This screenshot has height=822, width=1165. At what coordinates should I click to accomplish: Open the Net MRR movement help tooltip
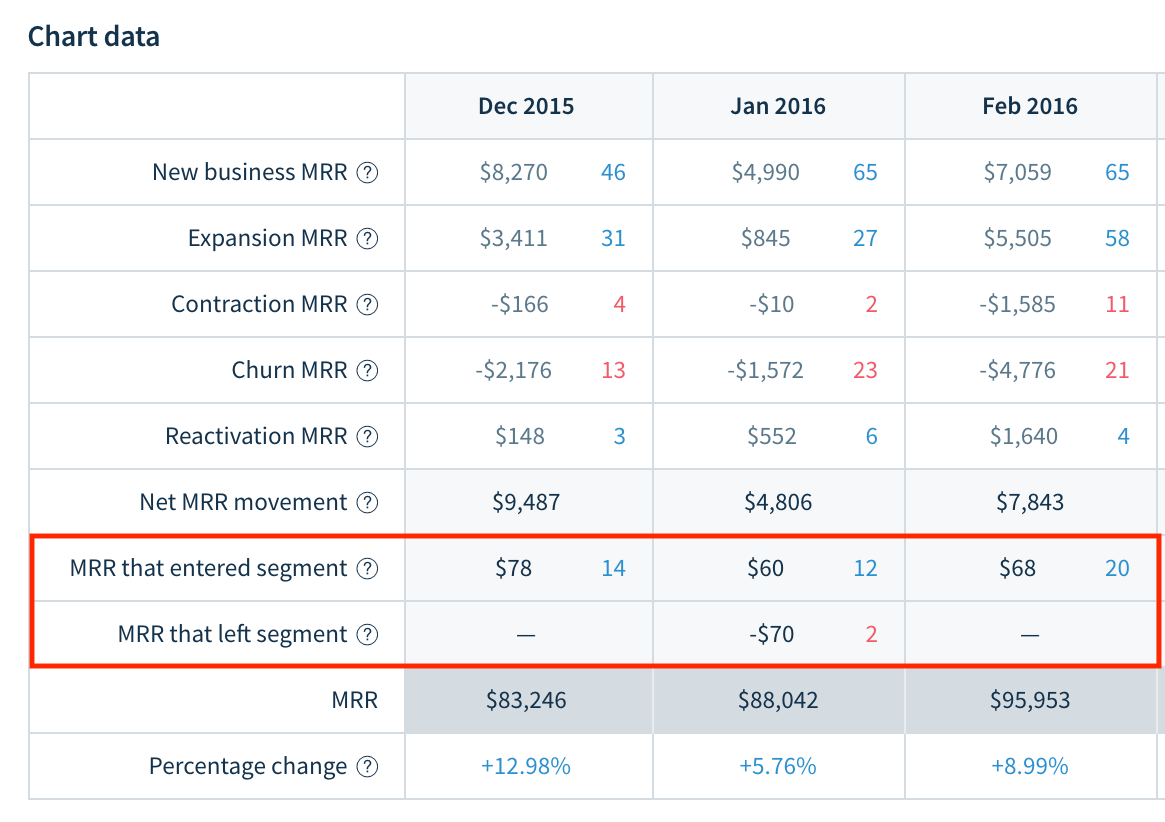[x=368, y=502]
